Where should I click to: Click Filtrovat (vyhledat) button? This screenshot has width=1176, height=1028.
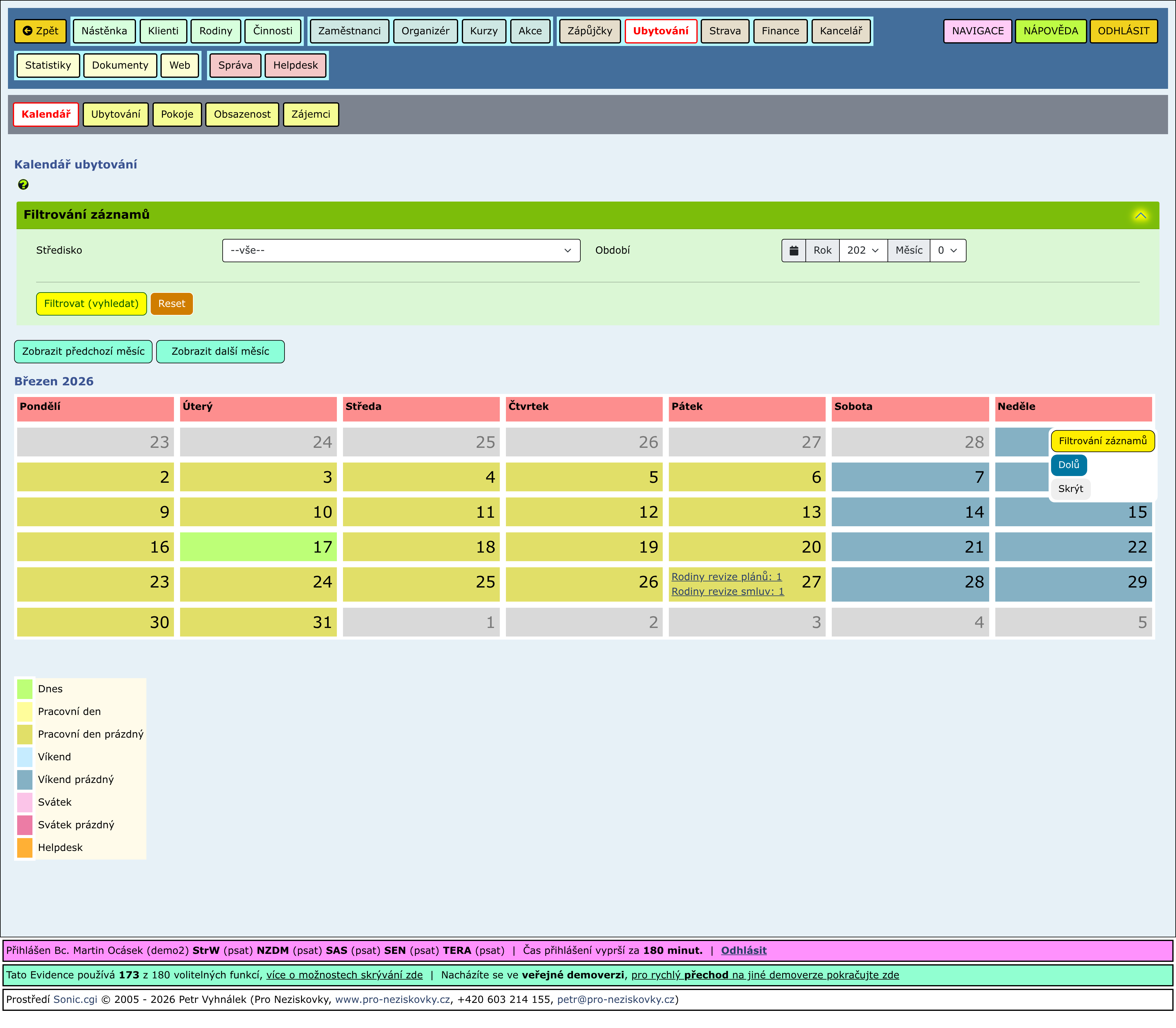click(91, 304)
